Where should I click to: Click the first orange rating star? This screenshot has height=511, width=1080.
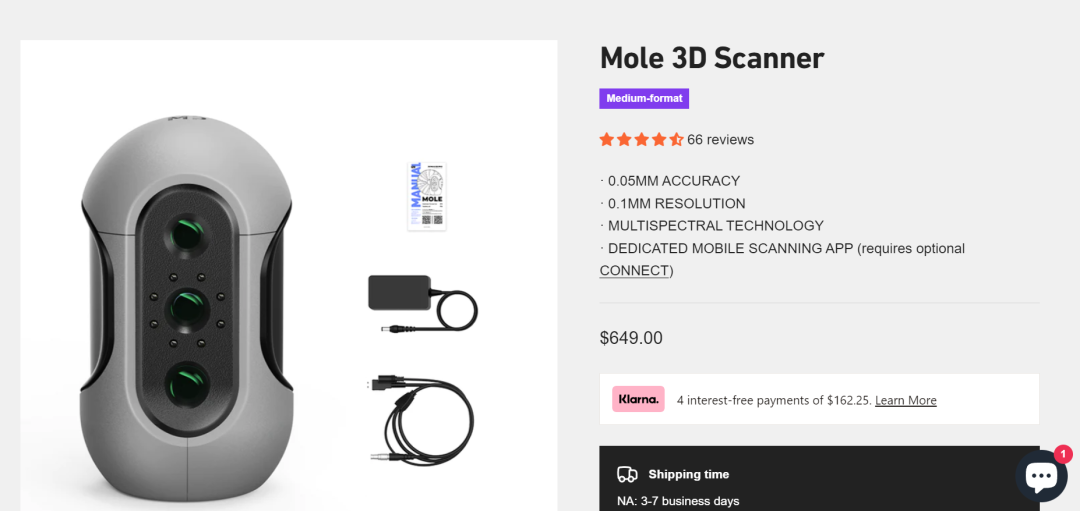click(607, 140)
